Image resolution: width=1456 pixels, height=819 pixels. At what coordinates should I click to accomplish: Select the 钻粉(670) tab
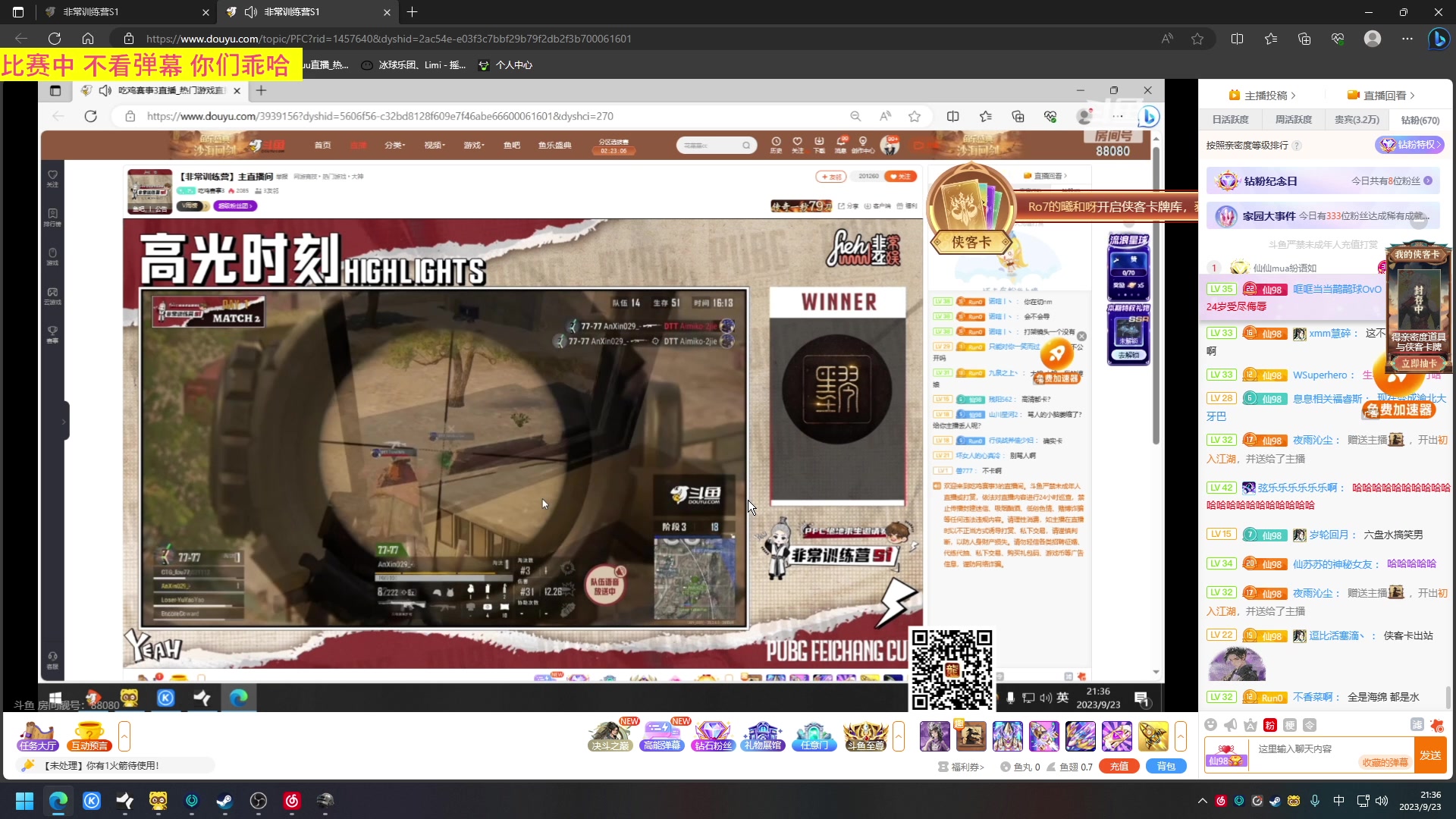click(x=1420, y=120)
